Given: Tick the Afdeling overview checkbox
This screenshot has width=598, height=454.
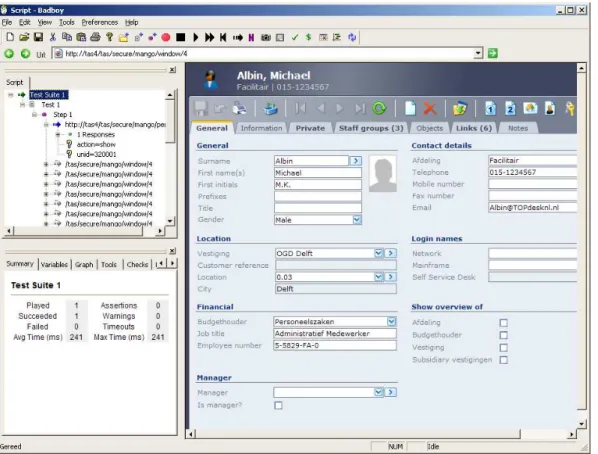Looking at the screenshot, I should (x=503, y=323).
